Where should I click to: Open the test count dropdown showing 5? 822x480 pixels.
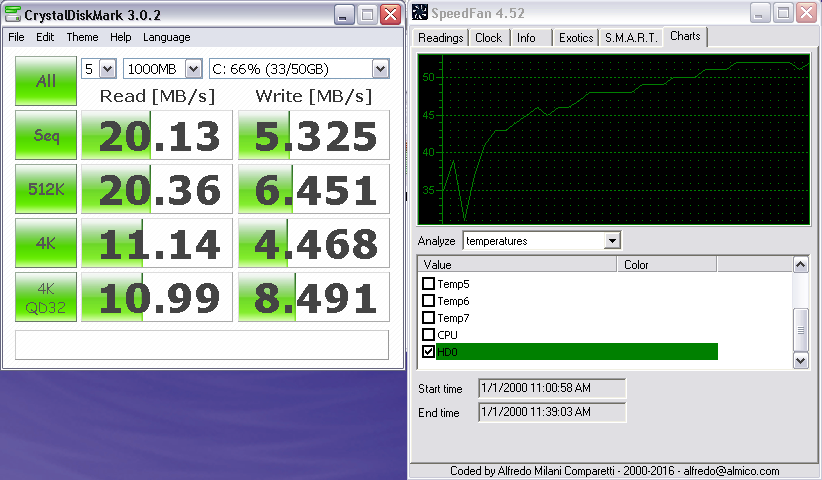(107, 69)
